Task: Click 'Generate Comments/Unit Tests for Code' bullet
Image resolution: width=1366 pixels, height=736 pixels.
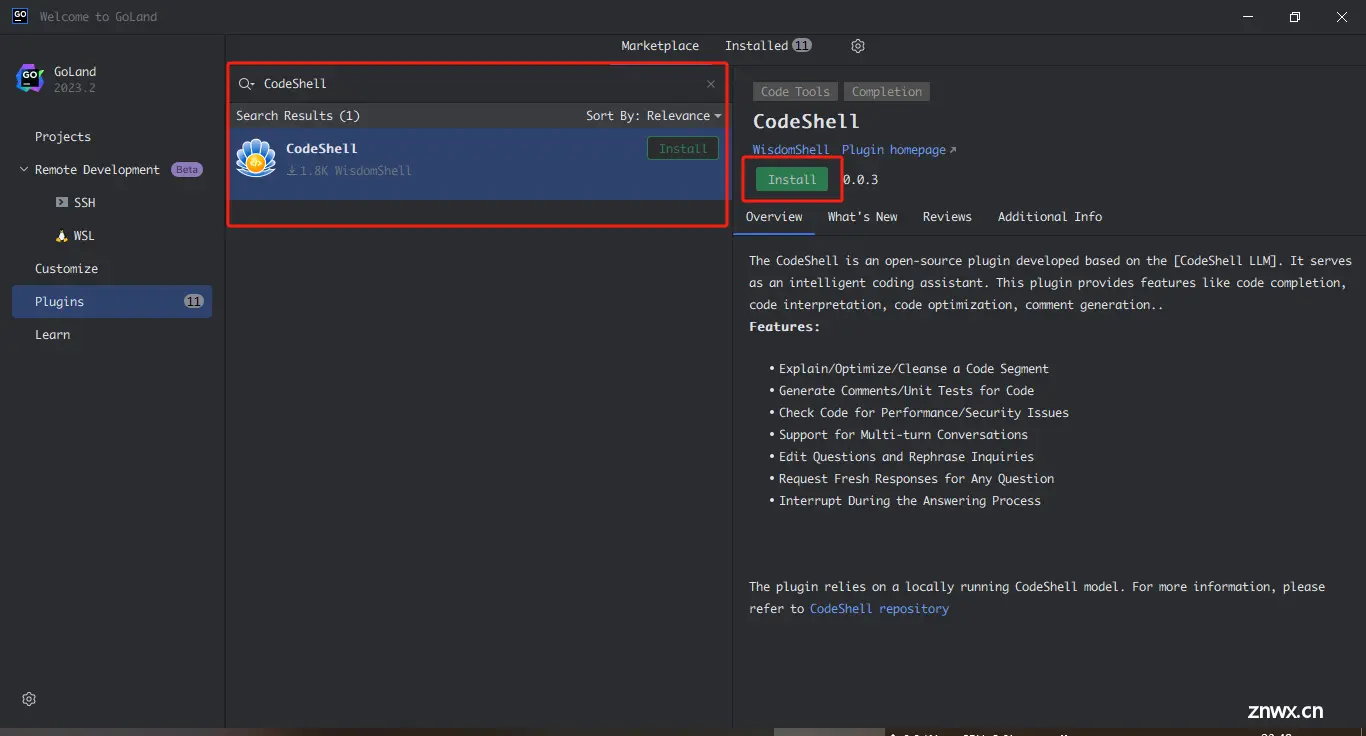Action: click(x=907, y=391)
